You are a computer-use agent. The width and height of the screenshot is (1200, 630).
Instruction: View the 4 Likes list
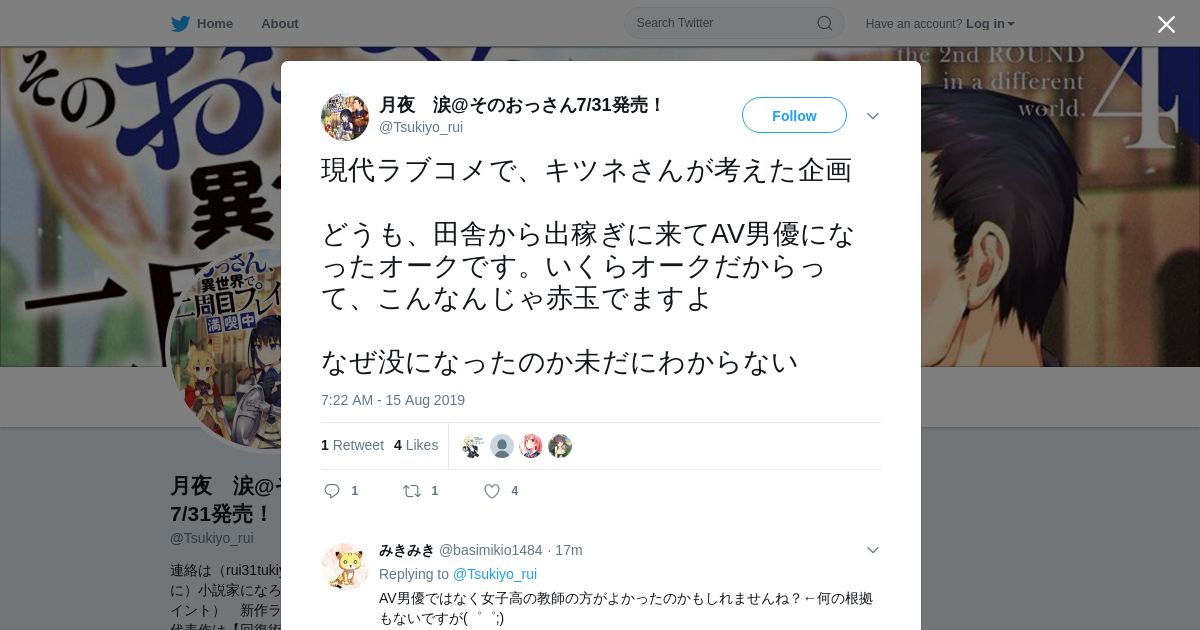coord(416,445)
